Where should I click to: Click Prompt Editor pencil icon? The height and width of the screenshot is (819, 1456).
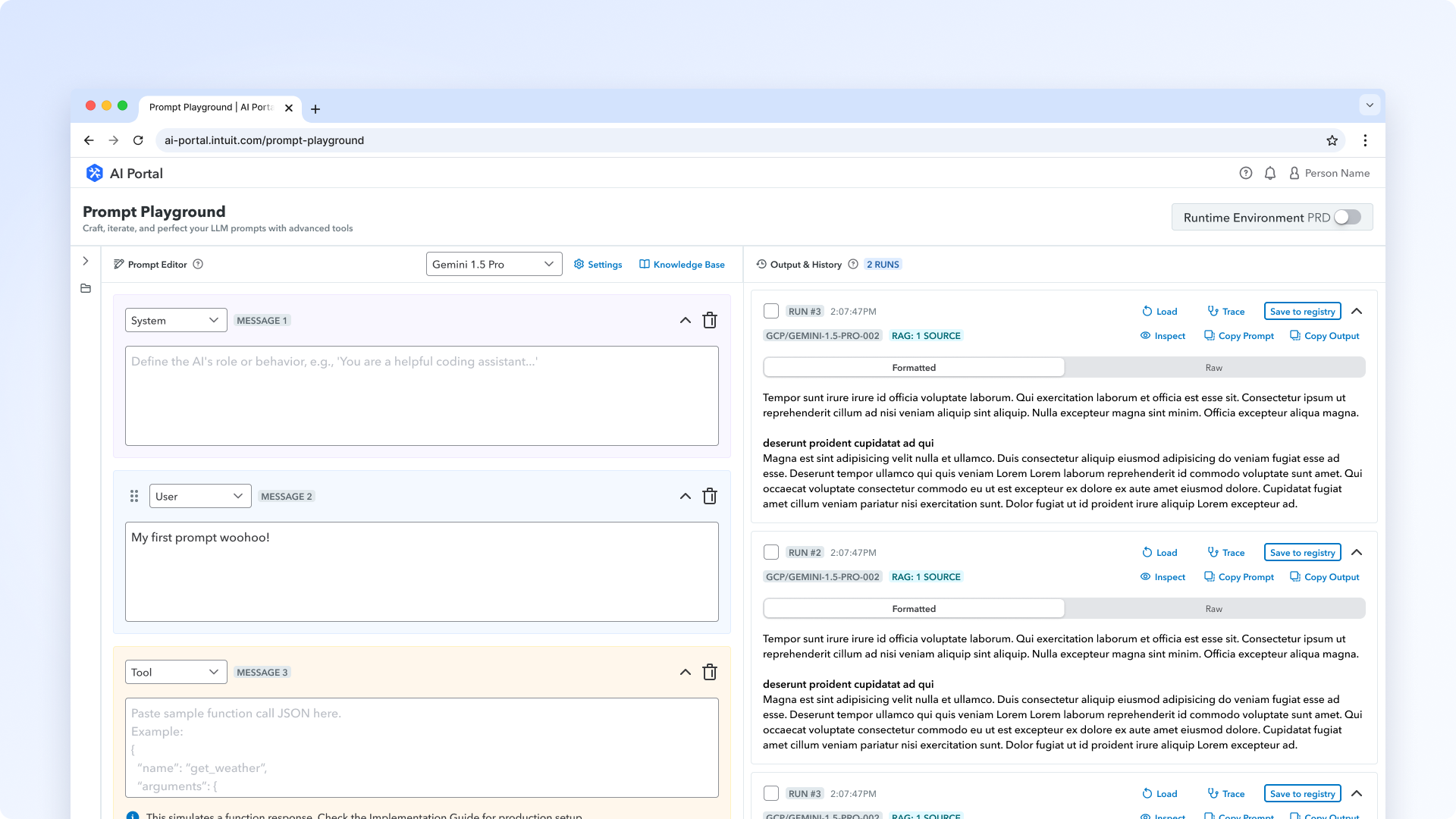(x=119, y=264)
